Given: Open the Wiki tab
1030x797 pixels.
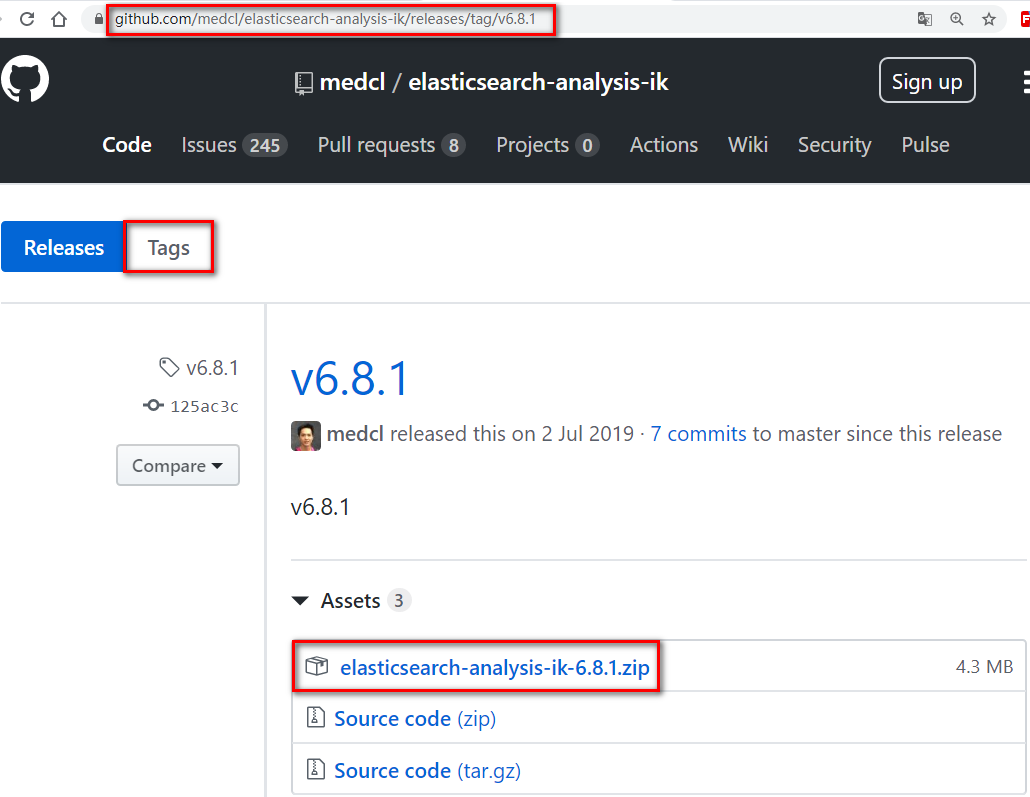Looking at the screenshot, I should click(748, 145).
